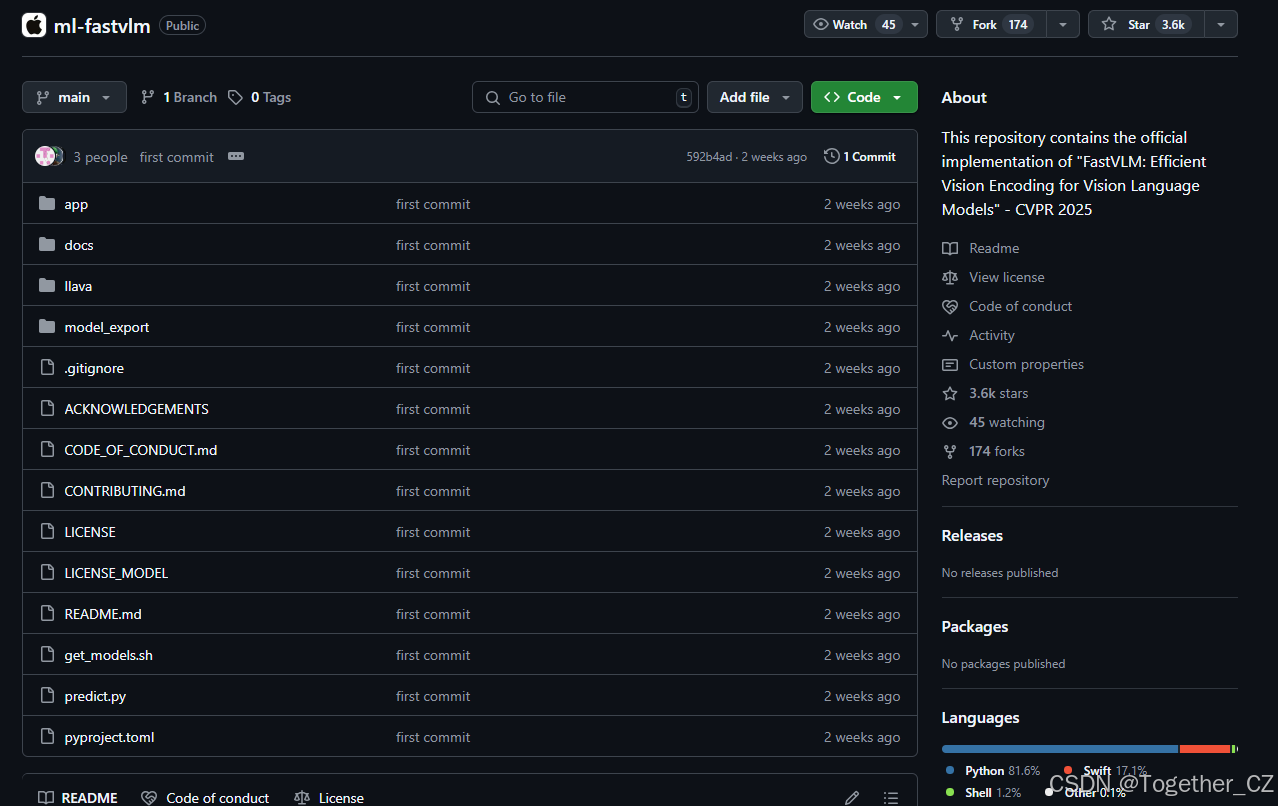This screenshot has width=1278, height=806.
Task: Open the View license link in About
Action: point(1006,277)
